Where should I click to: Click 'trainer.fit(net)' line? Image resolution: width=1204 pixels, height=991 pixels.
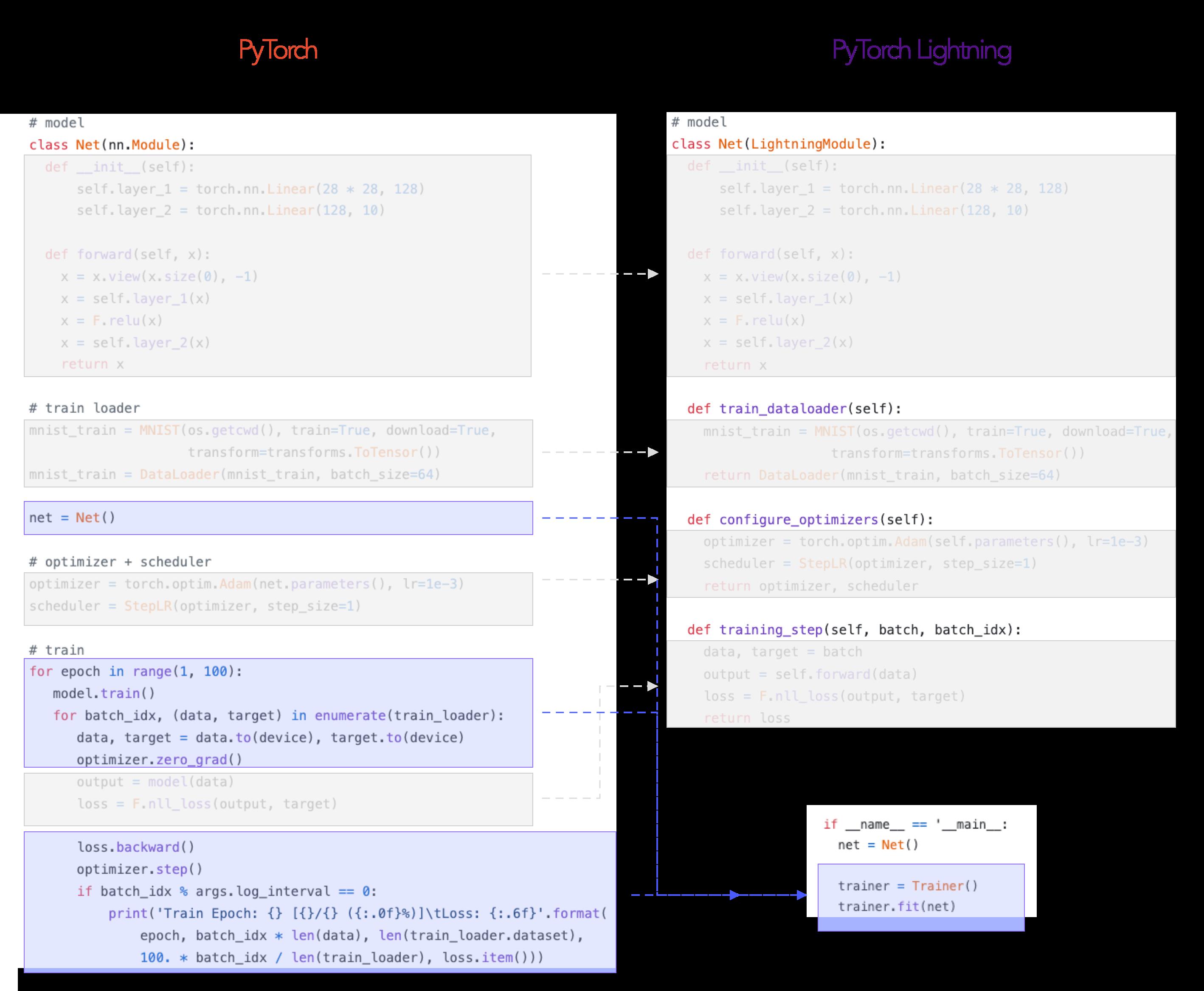click(x=896, y=907)
